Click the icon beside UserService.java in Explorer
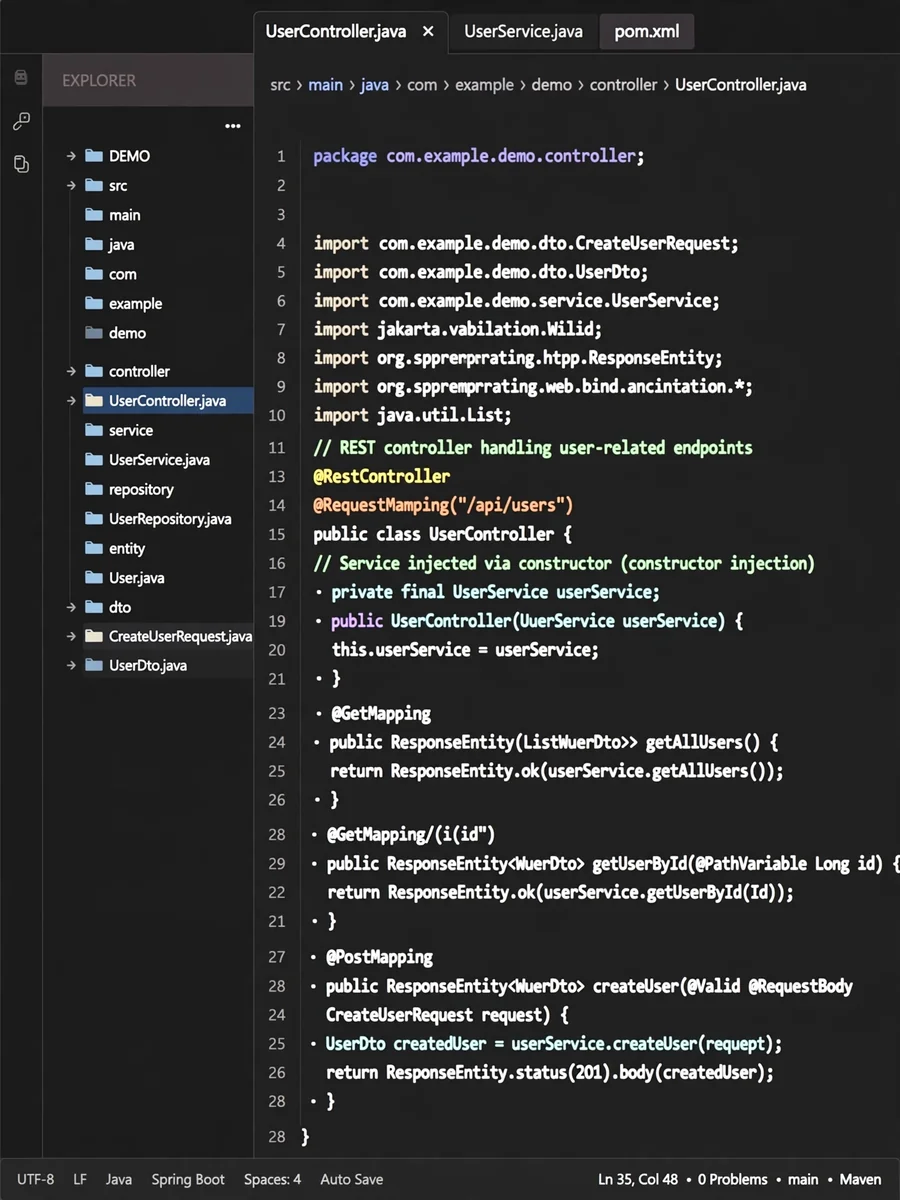Viewport: 900px width, 1200px height. 94,460
